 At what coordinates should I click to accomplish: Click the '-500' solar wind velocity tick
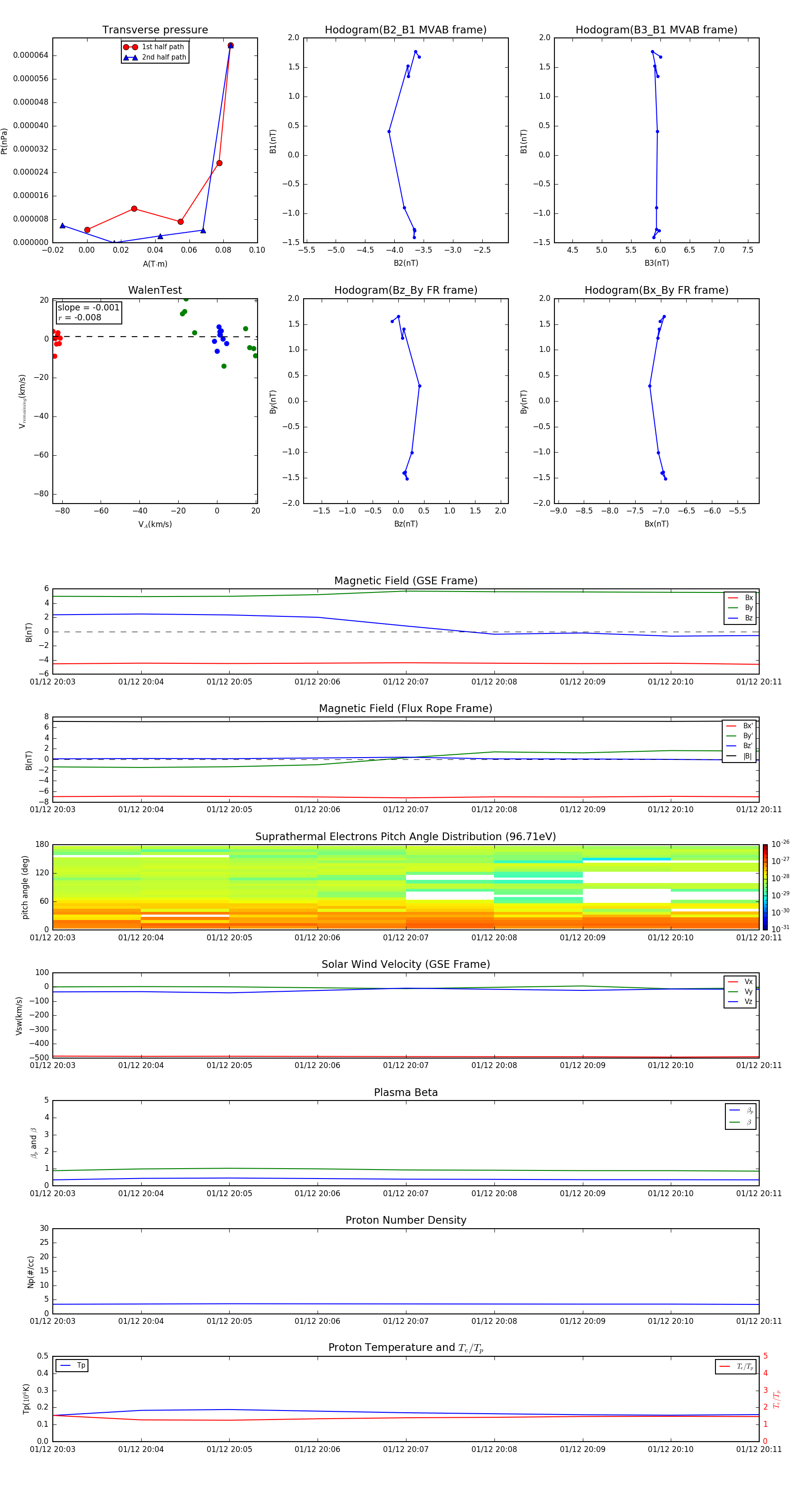click(39, 1058)
